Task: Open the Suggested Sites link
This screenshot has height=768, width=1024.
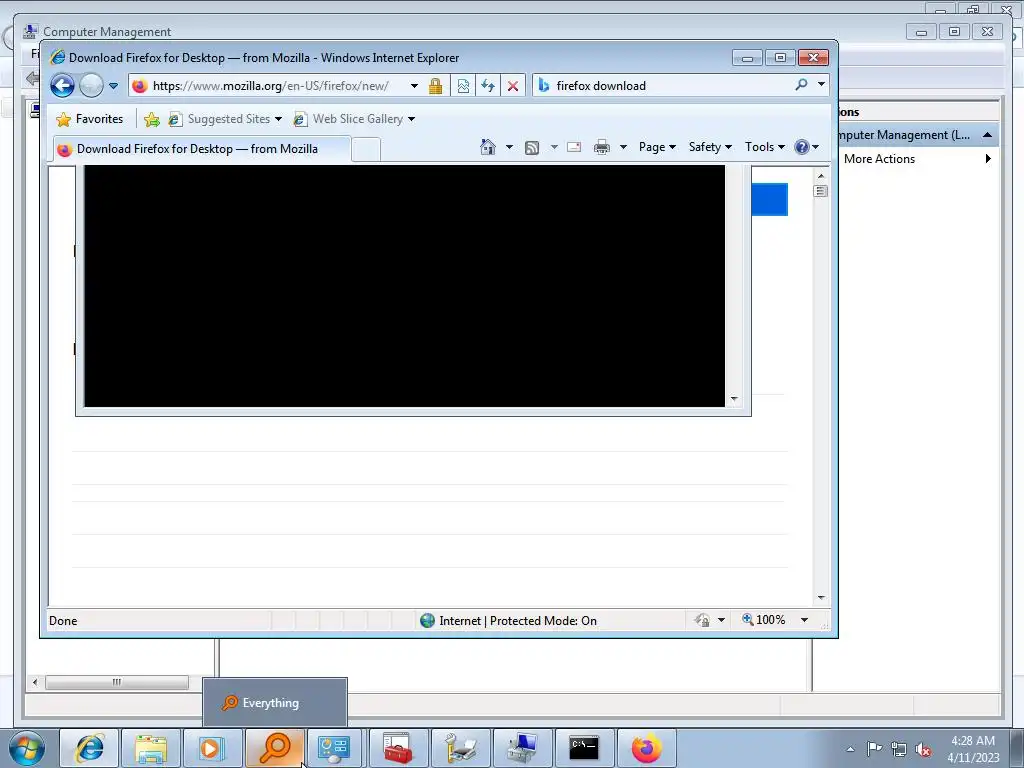Action: pyautogui.click(x=225, y=119)
